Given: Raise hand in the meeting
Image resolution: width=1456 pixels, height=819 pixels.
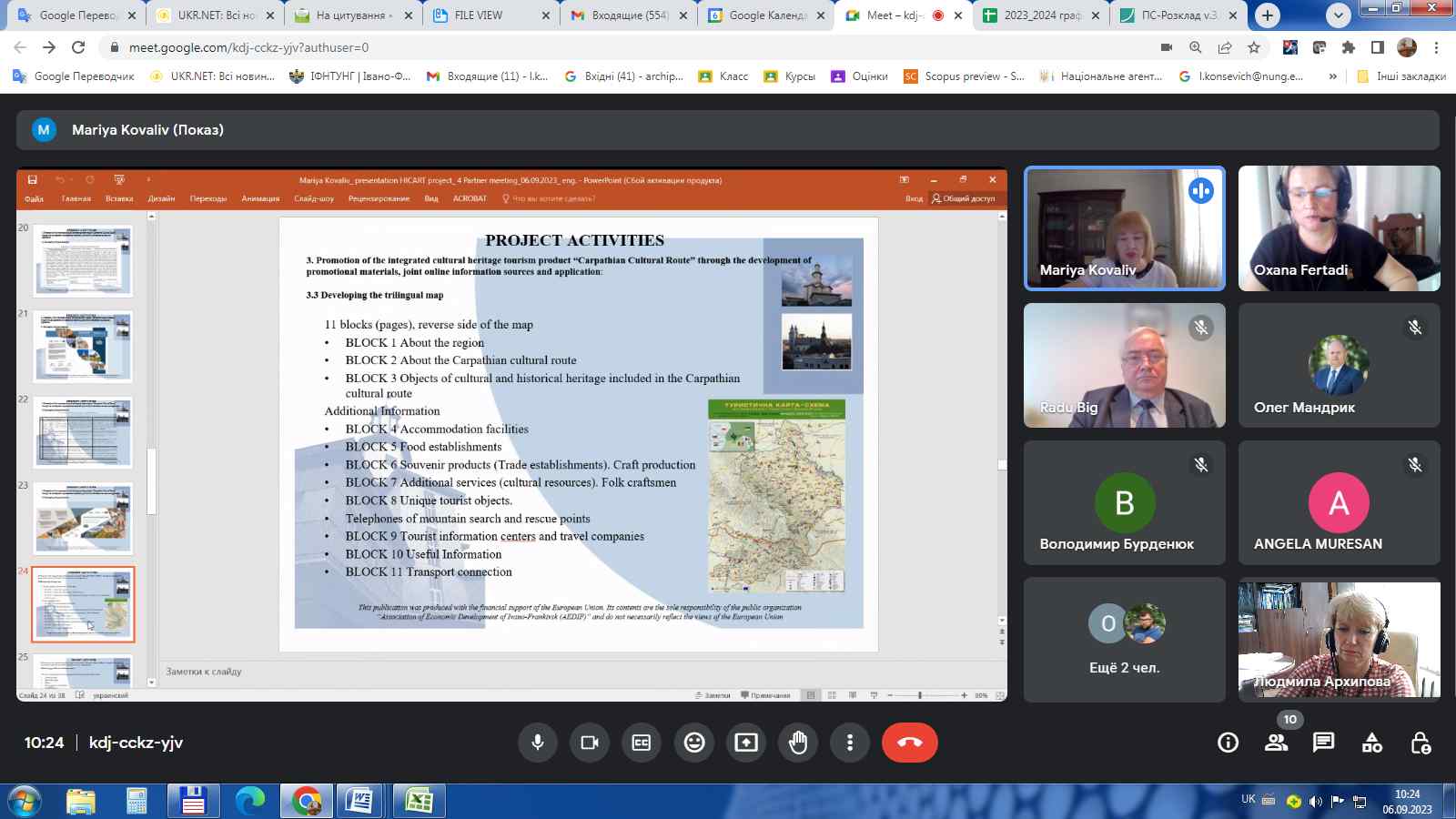Looking at the screenshot, I should point(798,743).
